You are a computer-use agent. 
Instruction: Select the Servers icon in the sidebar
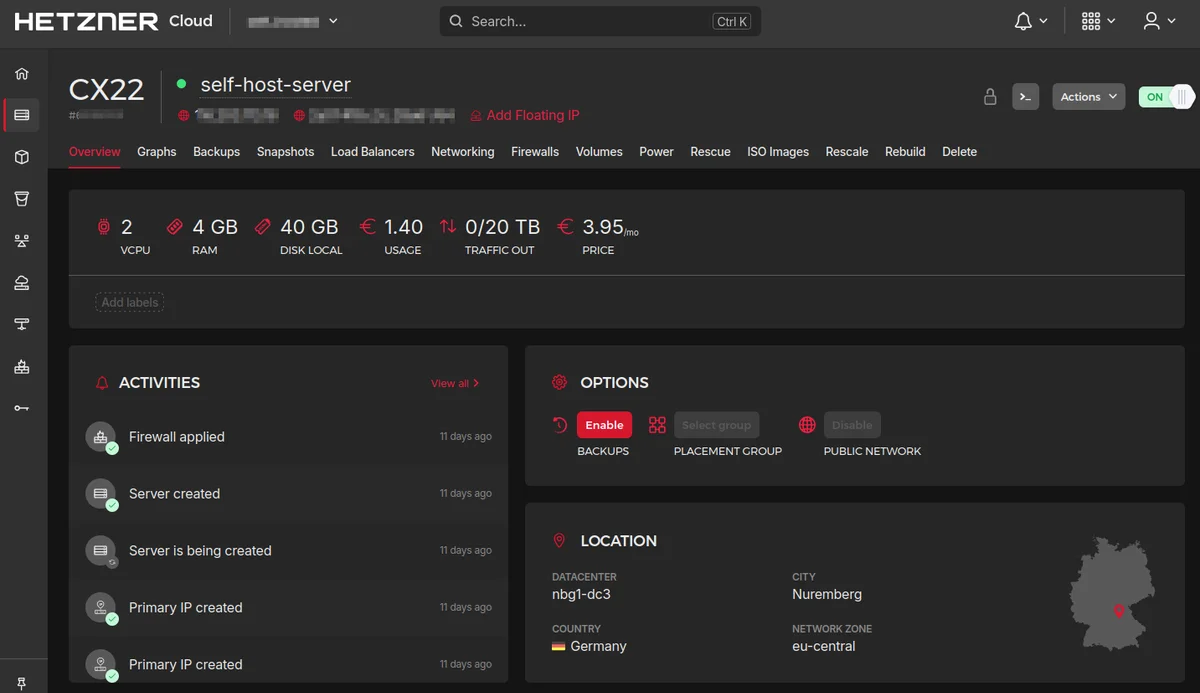coord(22,114)
